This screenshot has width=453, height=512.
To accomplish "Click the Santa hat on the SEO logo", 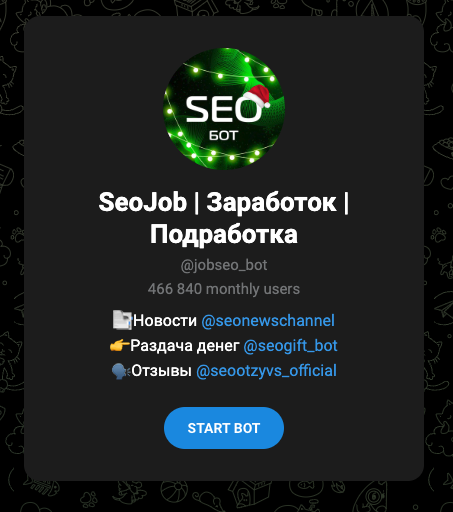I will 257,96.
